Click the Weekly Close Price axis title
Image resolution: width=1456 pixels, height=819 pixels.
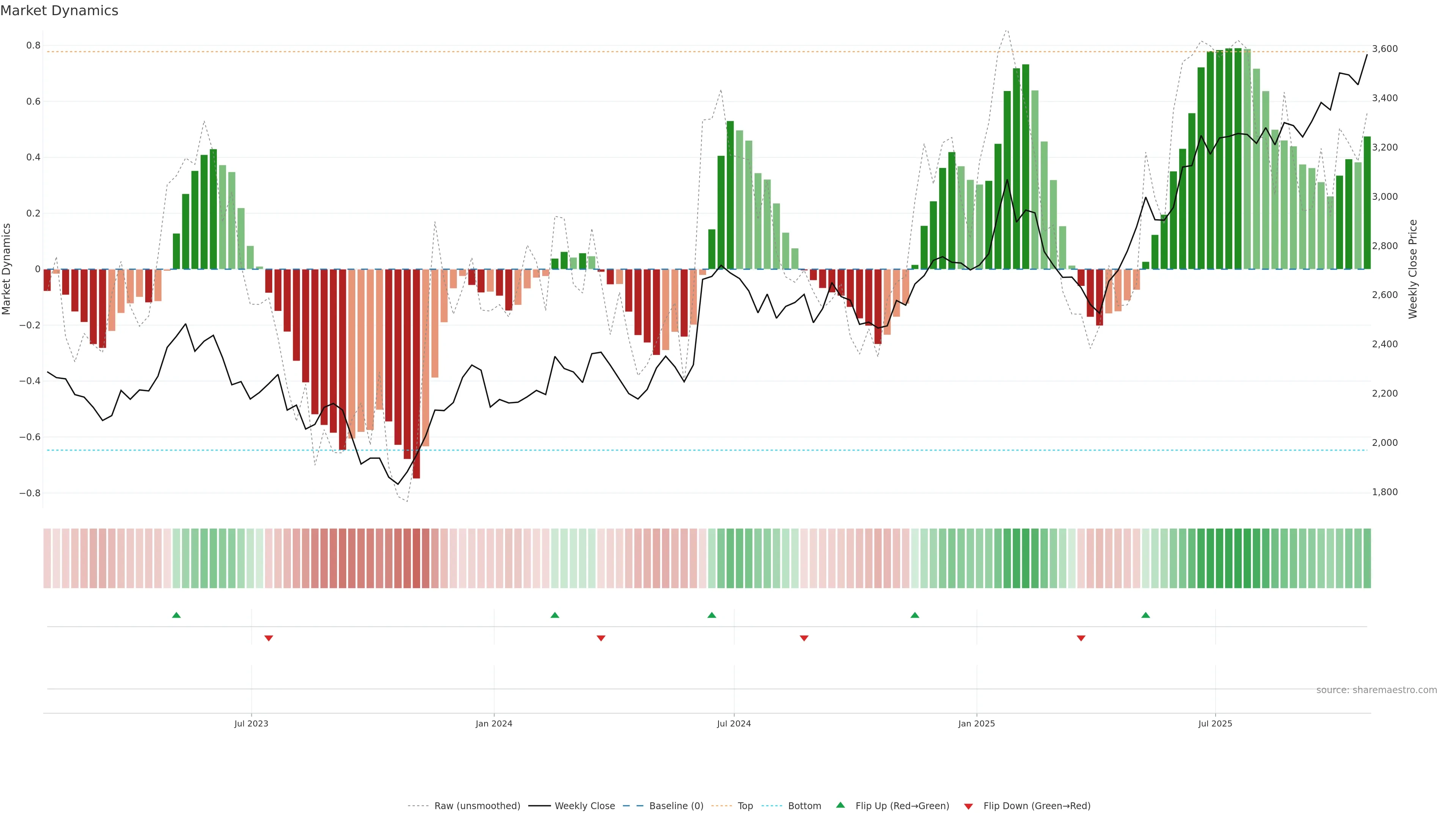coord(1412,269)
